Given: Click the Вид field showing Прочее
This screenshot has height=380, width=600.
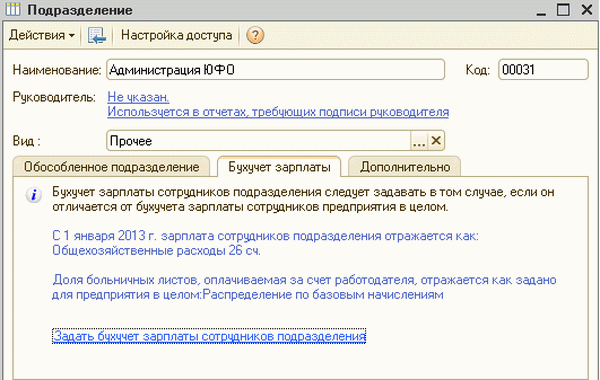Looking at the screenshot, I should (259, 141).
